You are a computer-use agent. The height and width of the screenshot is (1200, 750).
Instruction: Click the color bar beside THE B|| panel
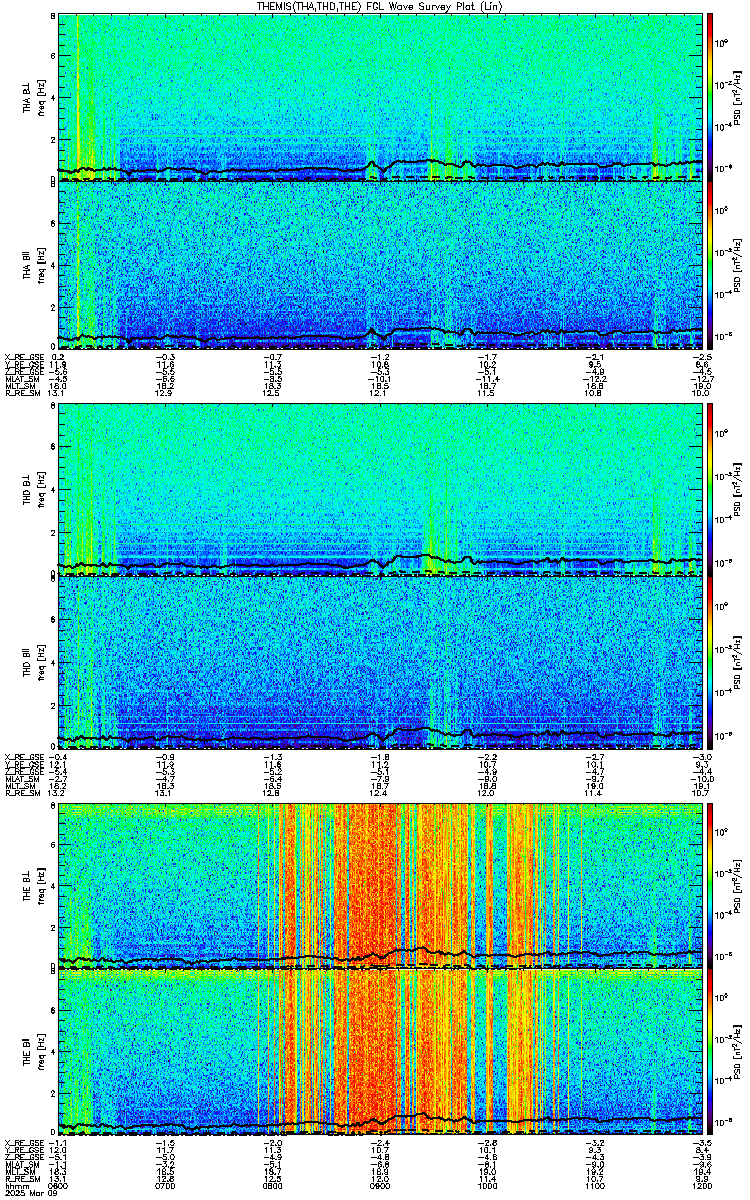pyautogui.click(x=711, y=1054)
